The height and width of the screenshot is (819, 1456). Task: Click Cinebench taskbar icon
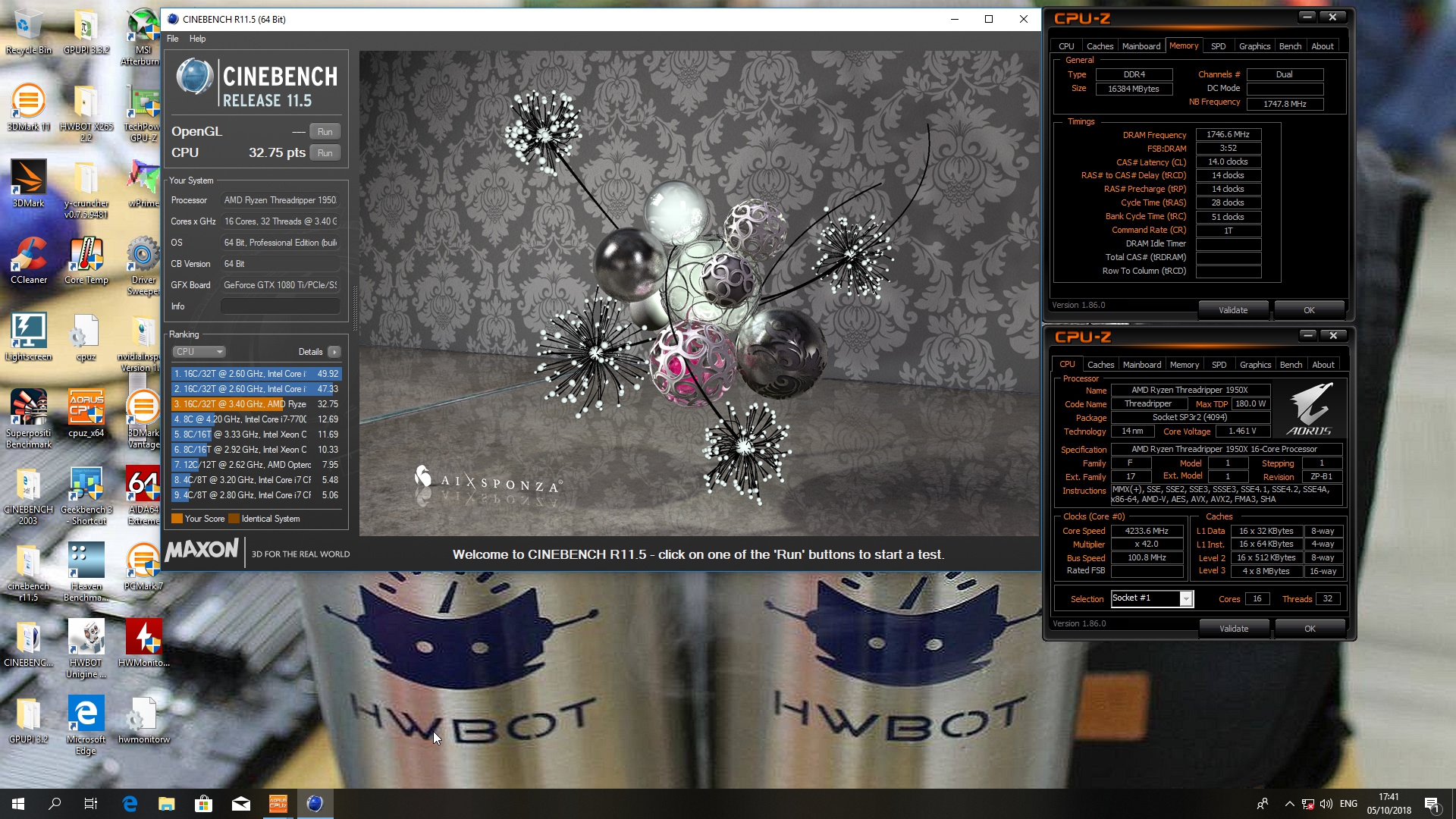315,804
